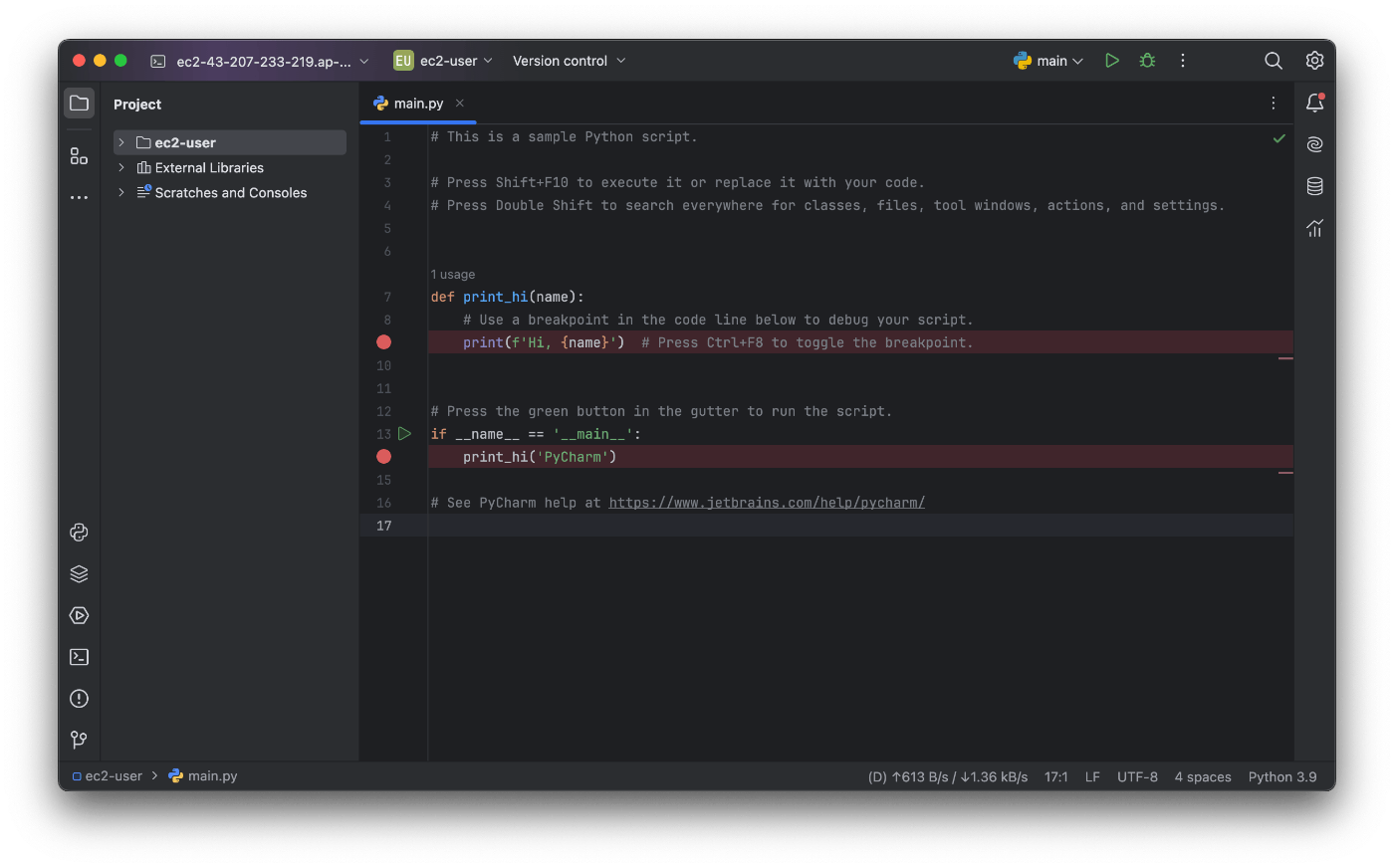Open the jetbrains.com PyCharm help link
Viewport: 1394px width, 868px height.
click(x=767, y=503)
